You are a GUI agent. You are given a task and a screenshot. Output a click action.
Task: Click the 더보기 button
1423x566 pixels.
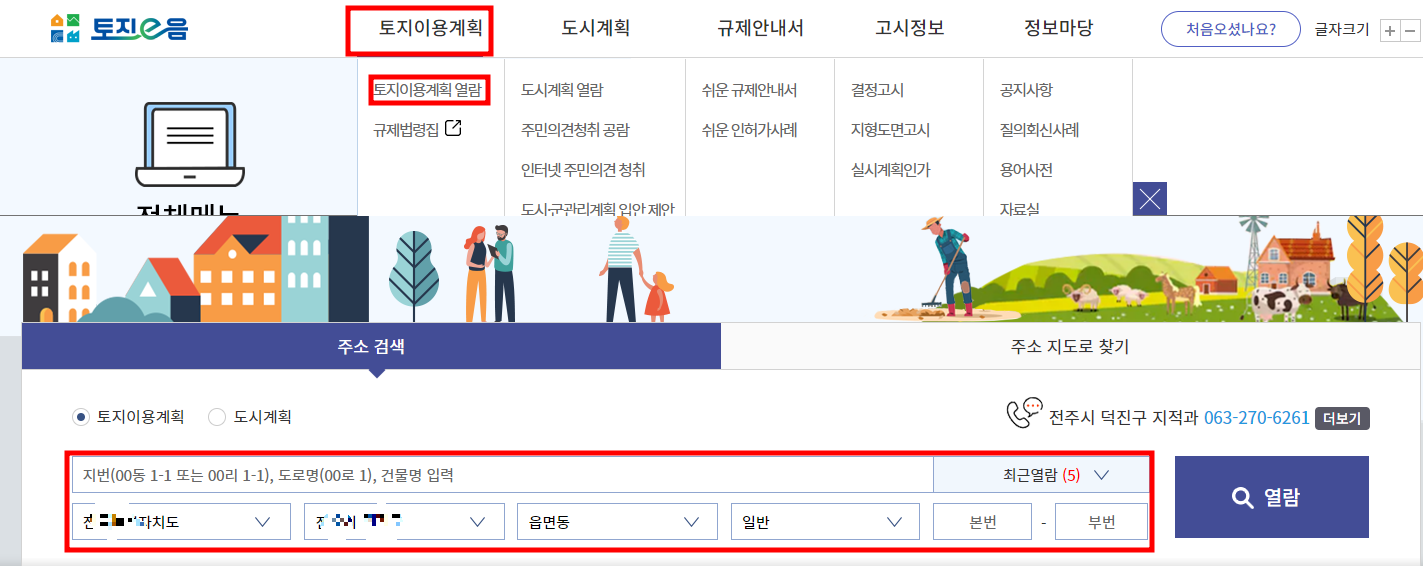point(1342,418)
